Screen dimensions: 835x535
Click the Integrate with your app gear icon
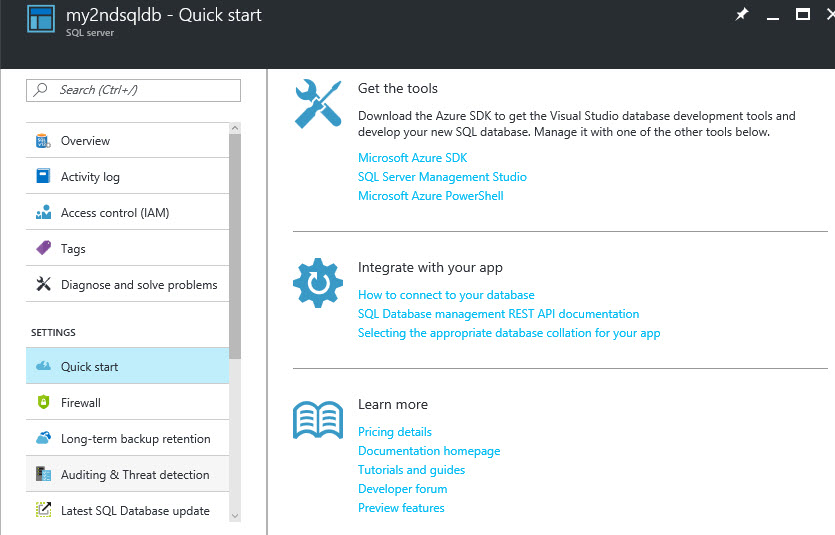[x=318, y=283]
